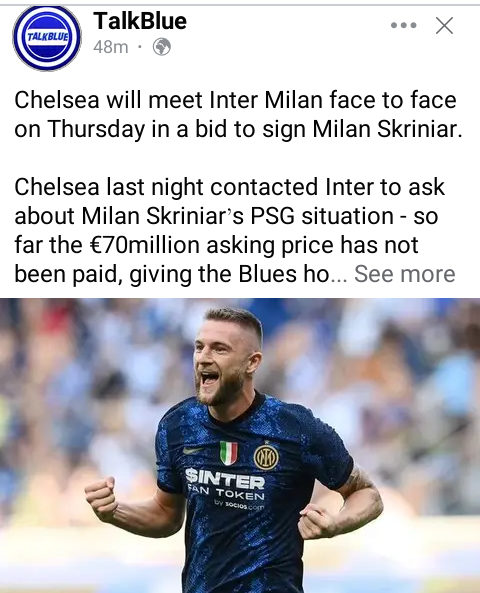Click the $INTER Fan Token sponsor logo
The height and width of the screenshot is (593, 480).
[225, 485]
